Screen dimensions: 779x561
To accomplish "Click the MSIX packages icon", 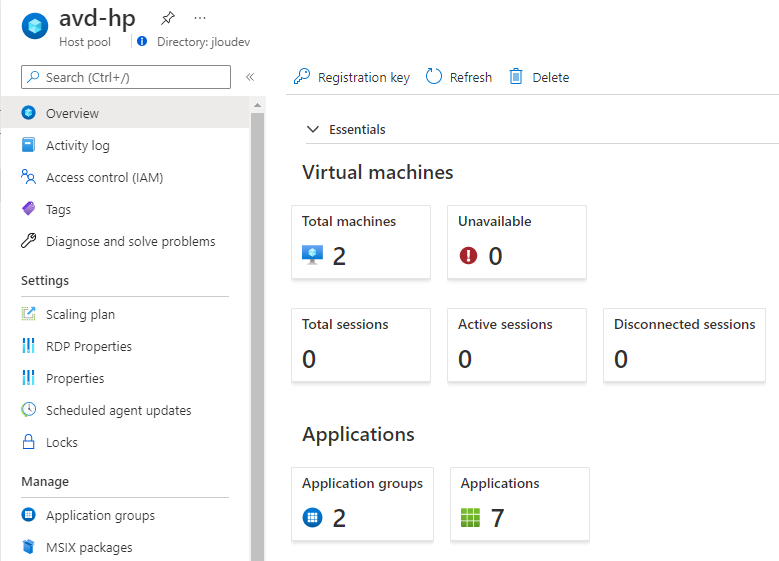I will coord(29,547).
